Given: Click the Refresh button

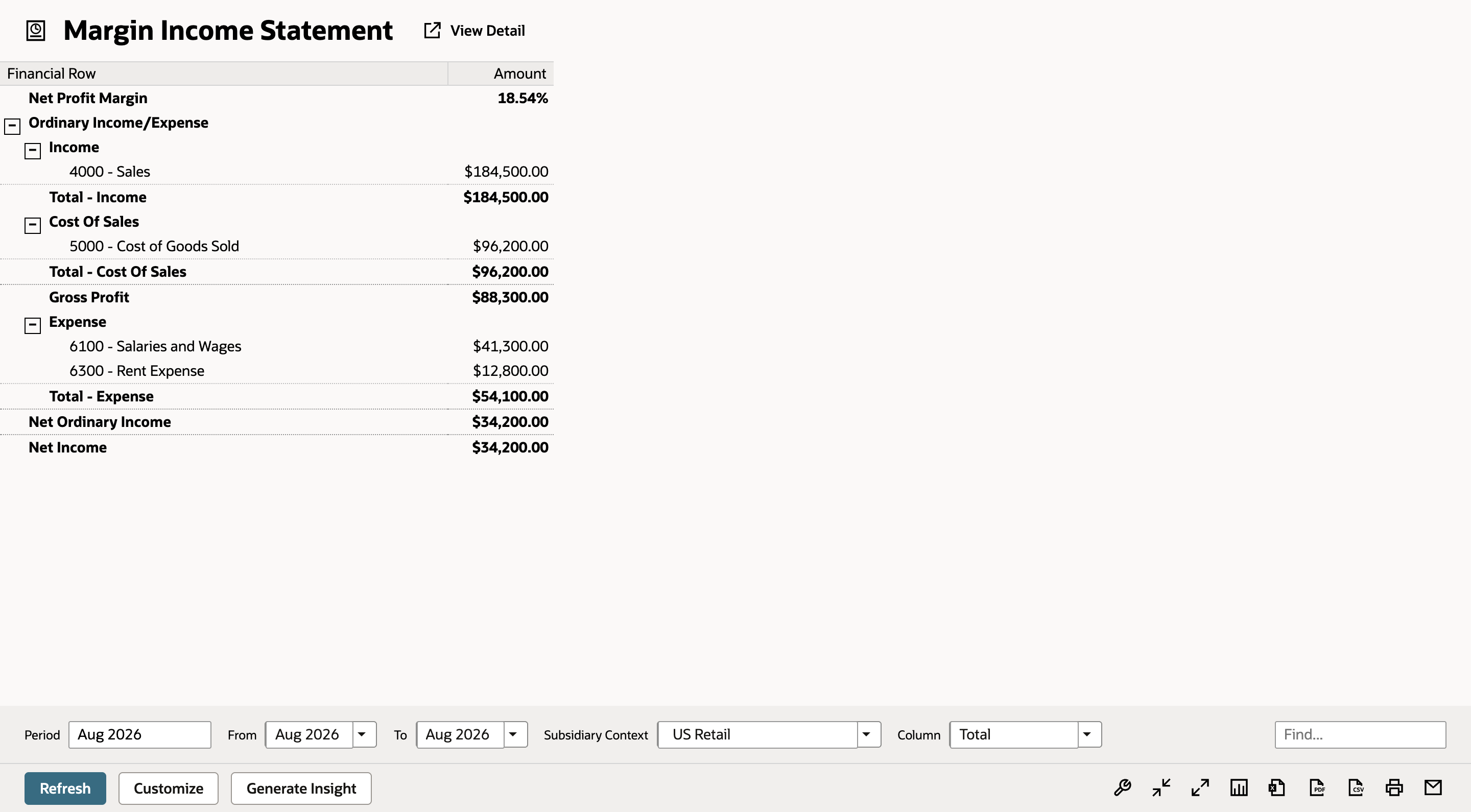Looking at the screenshot, I should [x=65, y=788].
